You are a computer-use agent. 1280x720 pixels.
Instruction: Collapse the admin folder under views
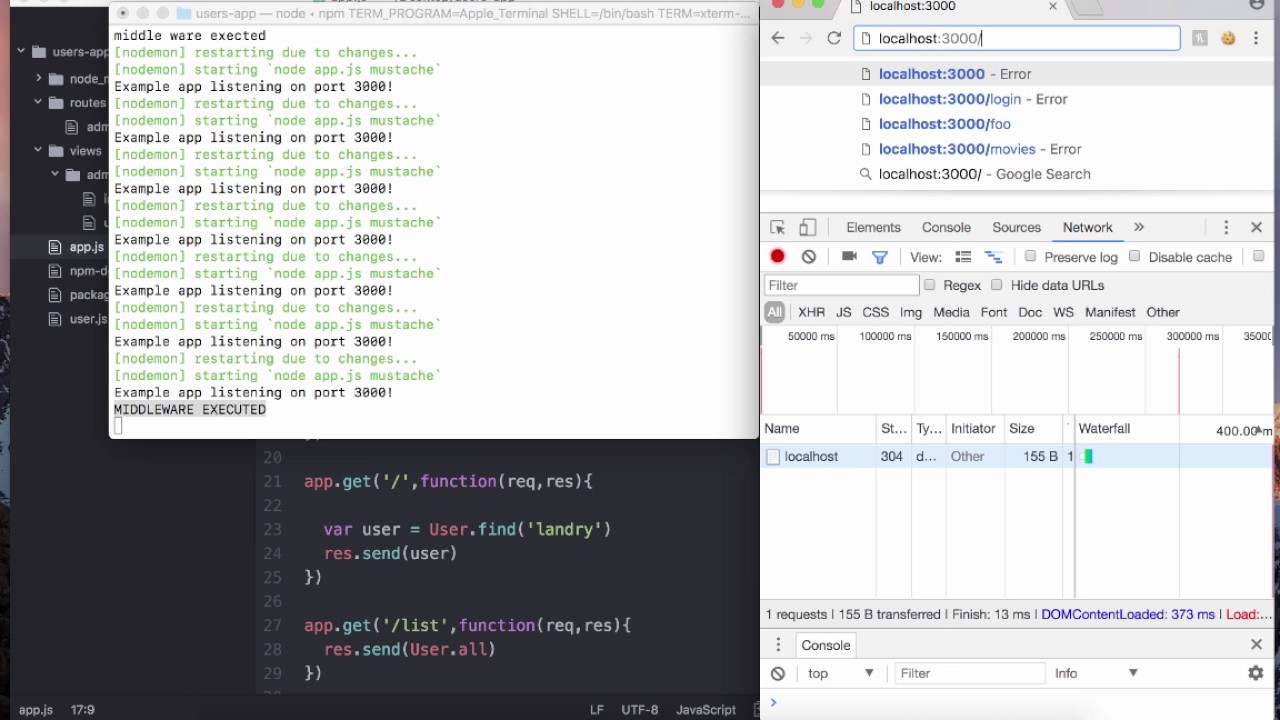pos(55,175)
